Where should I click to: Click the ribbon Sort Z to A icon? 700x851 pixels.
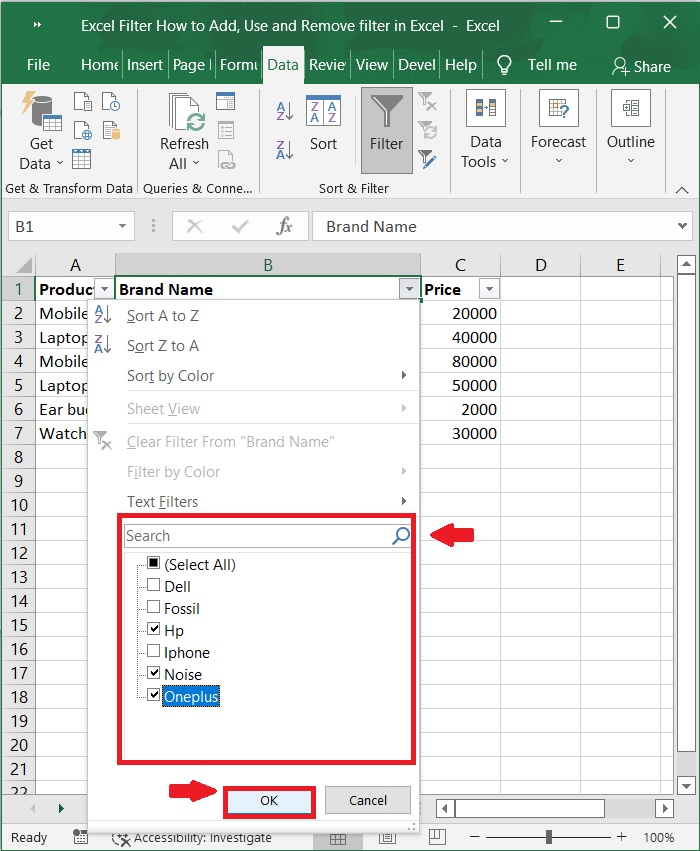(x=285, y=149)
